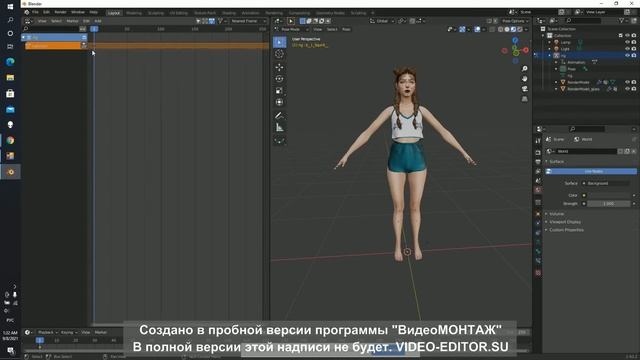Open the Pose Mode interaction dropdown
640x360 pixels.
[x=293, y=29]
